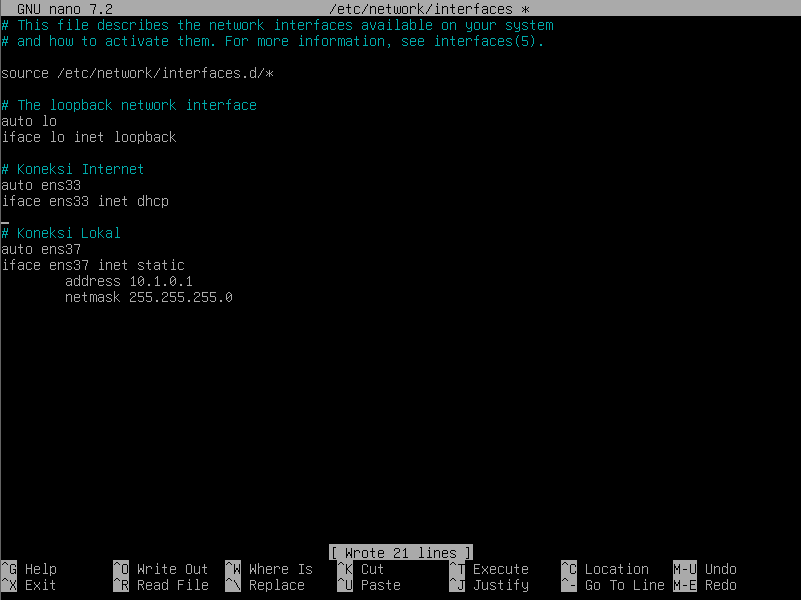Select the ^O Write Out shortcut
The height and width of the screenshot is (600, 801).
[161, 569]
